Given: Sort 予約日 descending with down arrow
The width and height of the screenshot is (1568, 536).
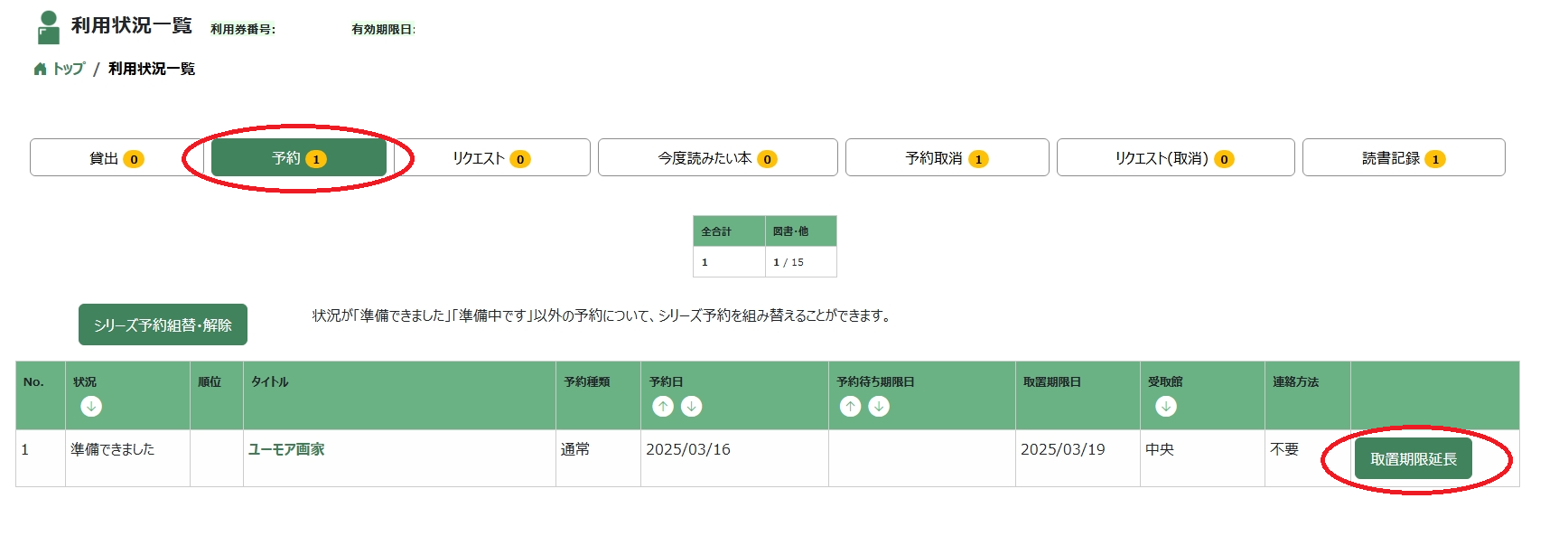Looking at the screenshot, I should pos(692,407).
